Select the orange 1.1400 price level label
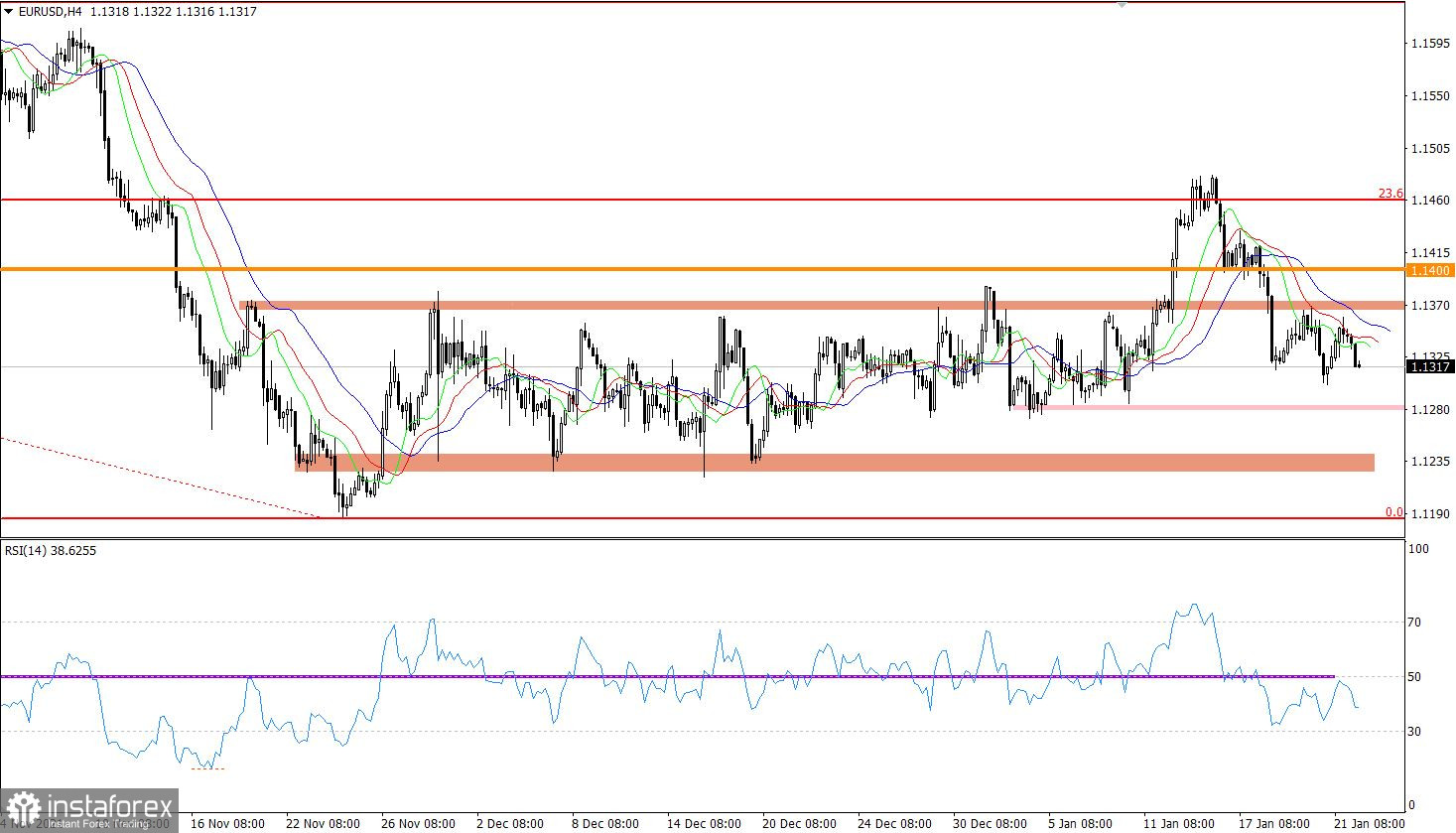This screenshot has height=833, width=1456. click(1430, 270)
